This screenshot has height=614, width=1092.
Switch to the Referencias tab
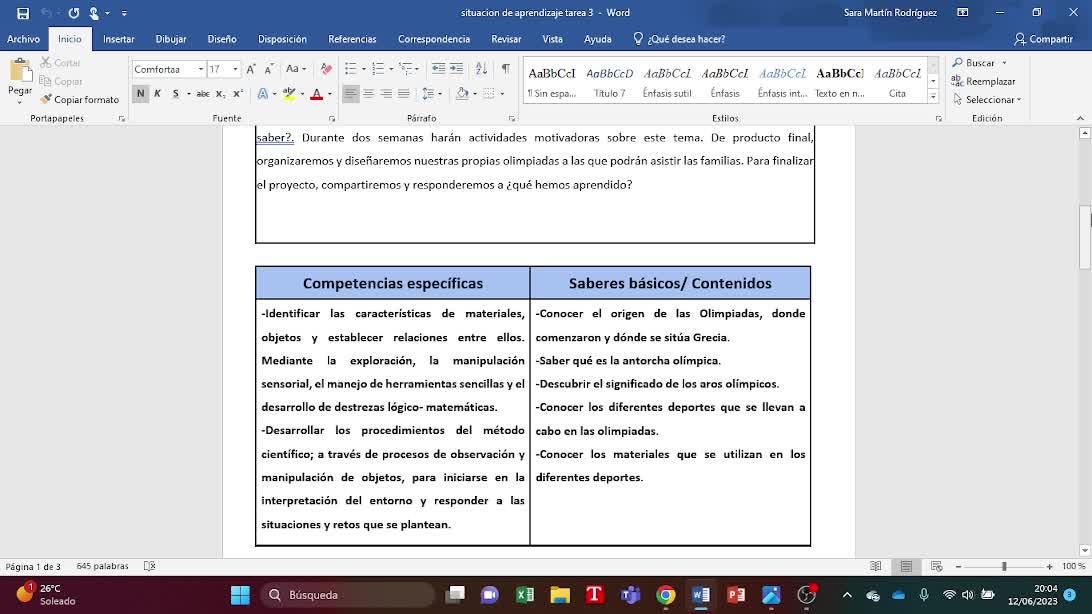point(352,39)
